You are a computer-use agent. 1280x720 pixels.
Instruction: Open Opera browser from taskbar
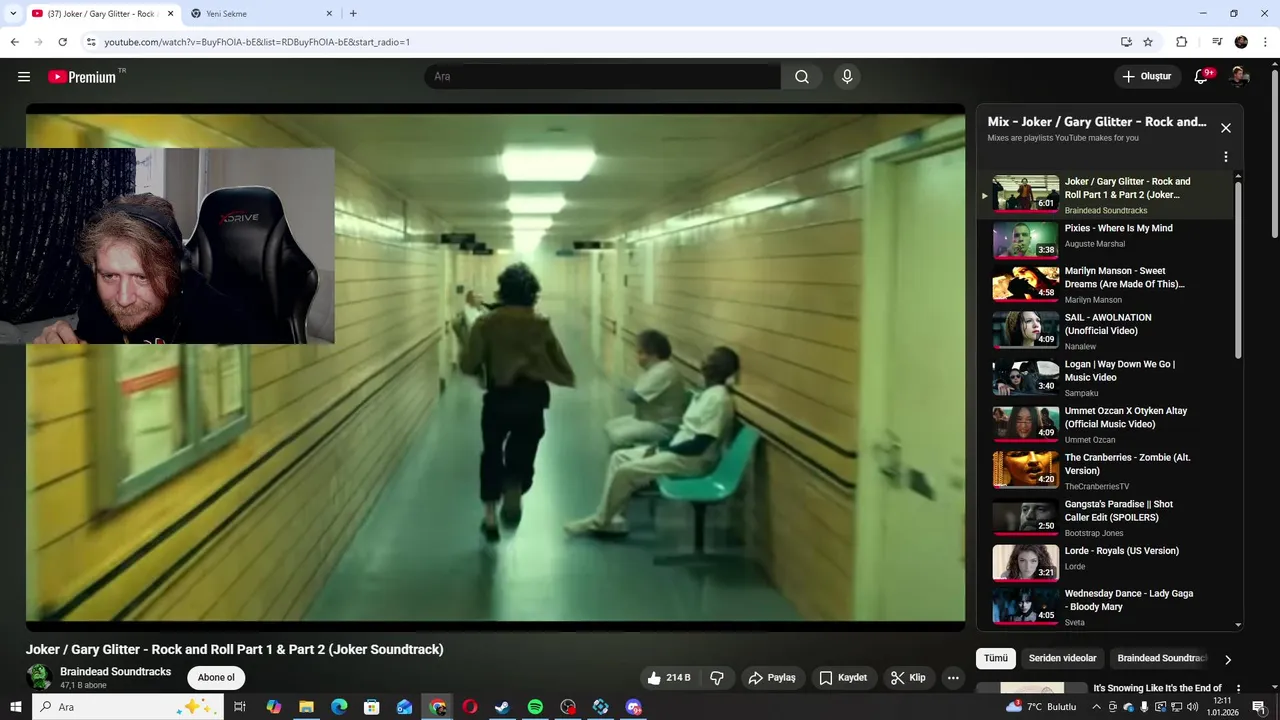[x=470, y=707]
